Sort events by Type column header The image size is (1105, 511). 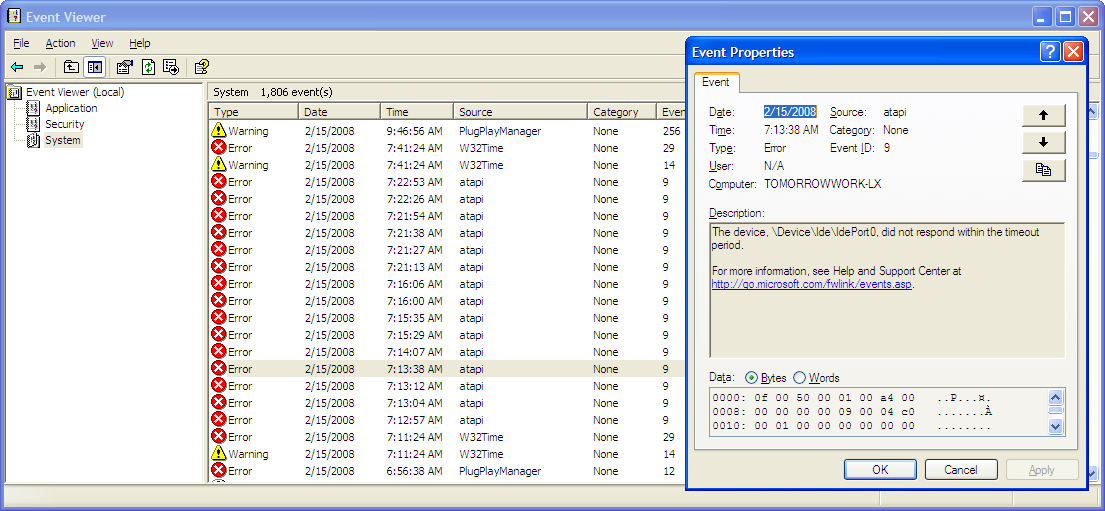(x=253, y=112)
